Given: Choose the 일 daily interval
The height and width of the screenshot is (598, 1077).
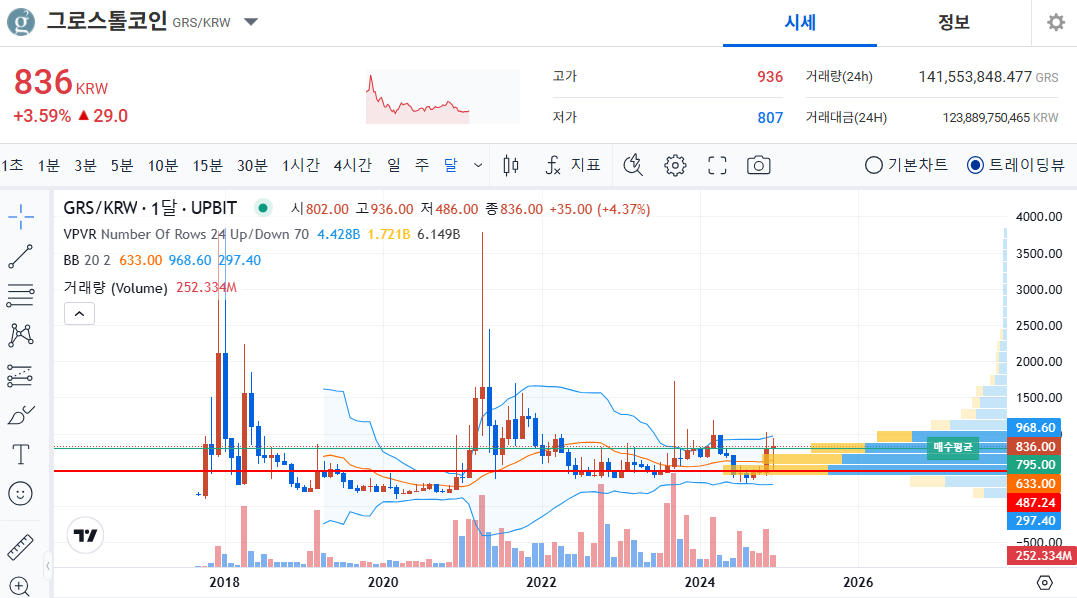Looking at the screenshot, I should (394, 165).
